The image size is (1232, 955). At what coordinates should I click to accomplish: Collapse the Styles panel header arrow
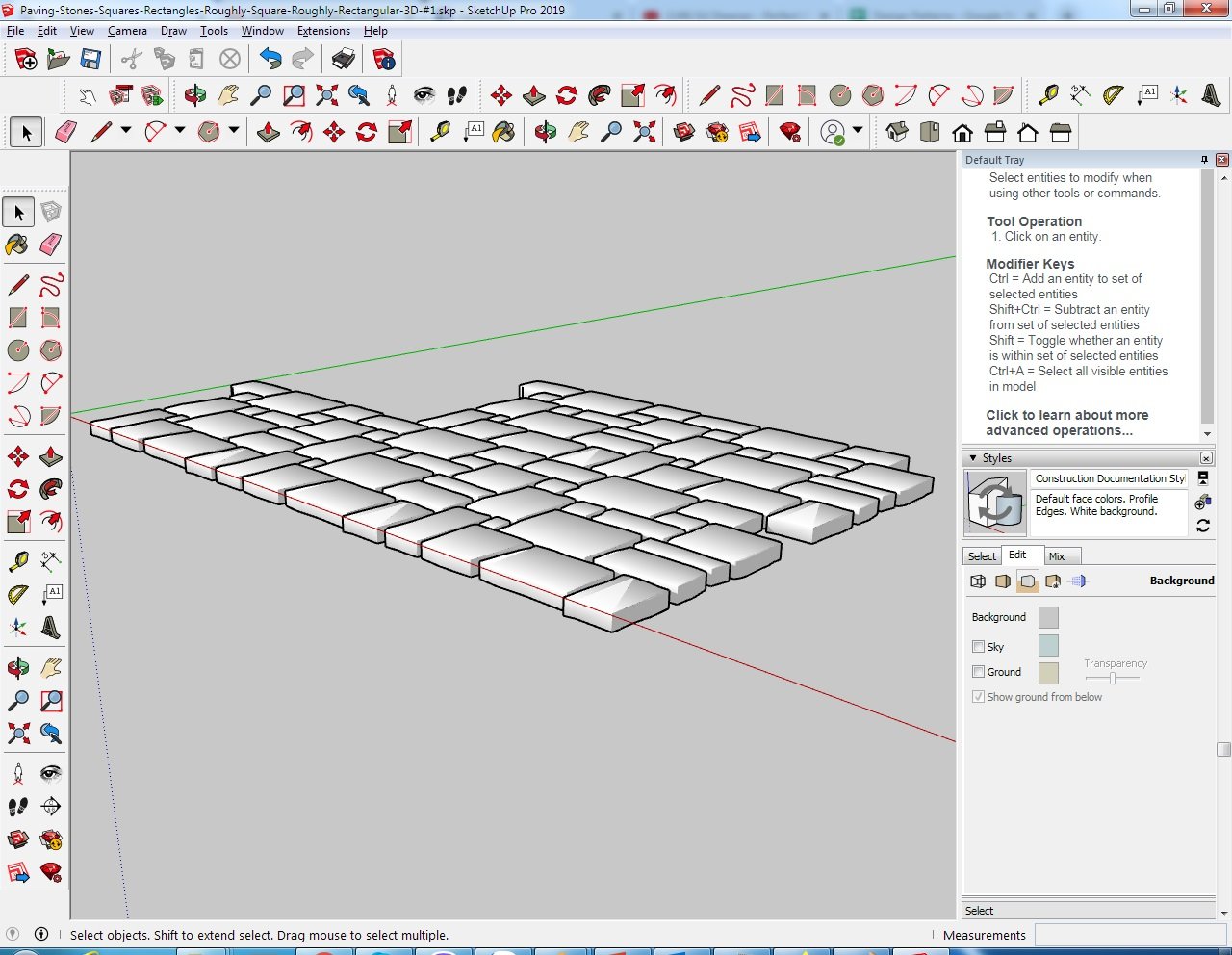click(973, 458)
